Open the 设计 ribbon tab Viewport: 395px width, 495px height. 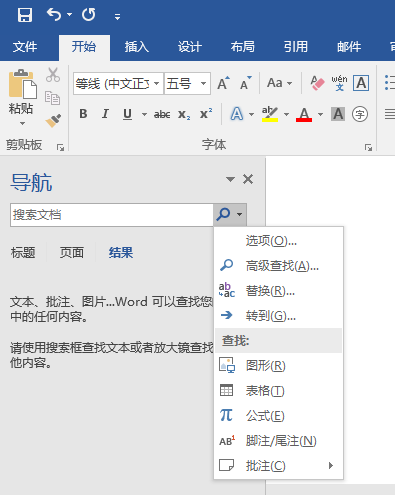190,47
